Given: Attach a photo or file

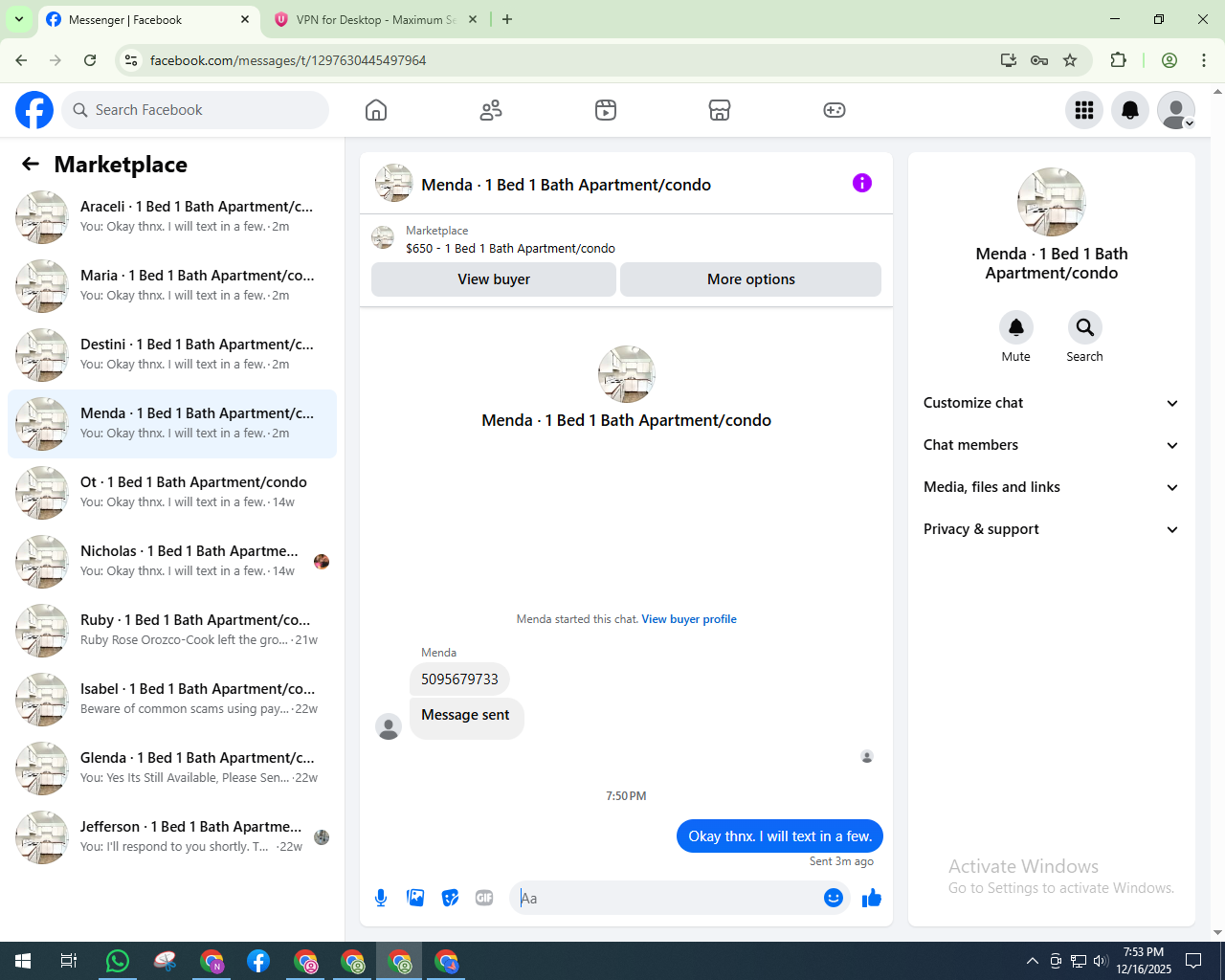Looking at the screenshot, I should pos(415,898).
